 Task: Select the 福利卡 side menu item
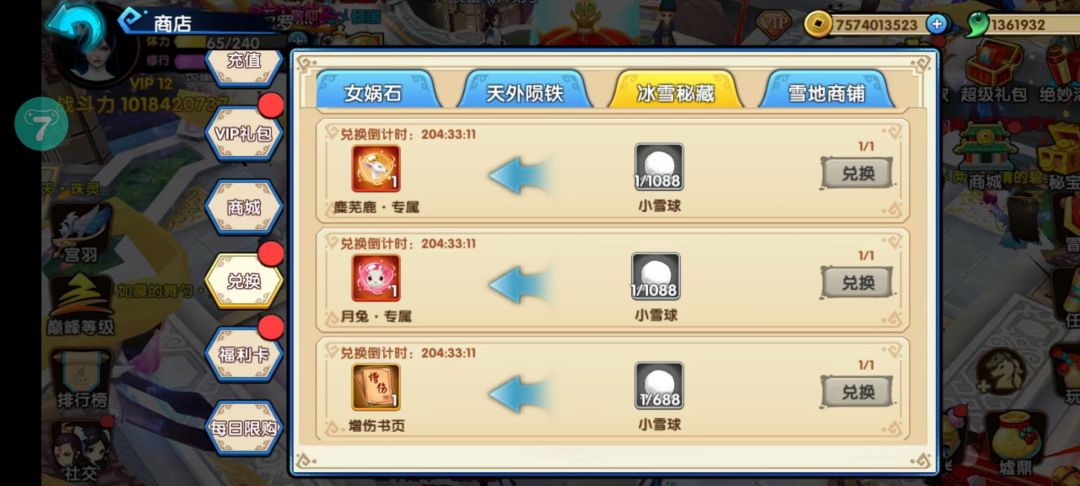[244, 354]
